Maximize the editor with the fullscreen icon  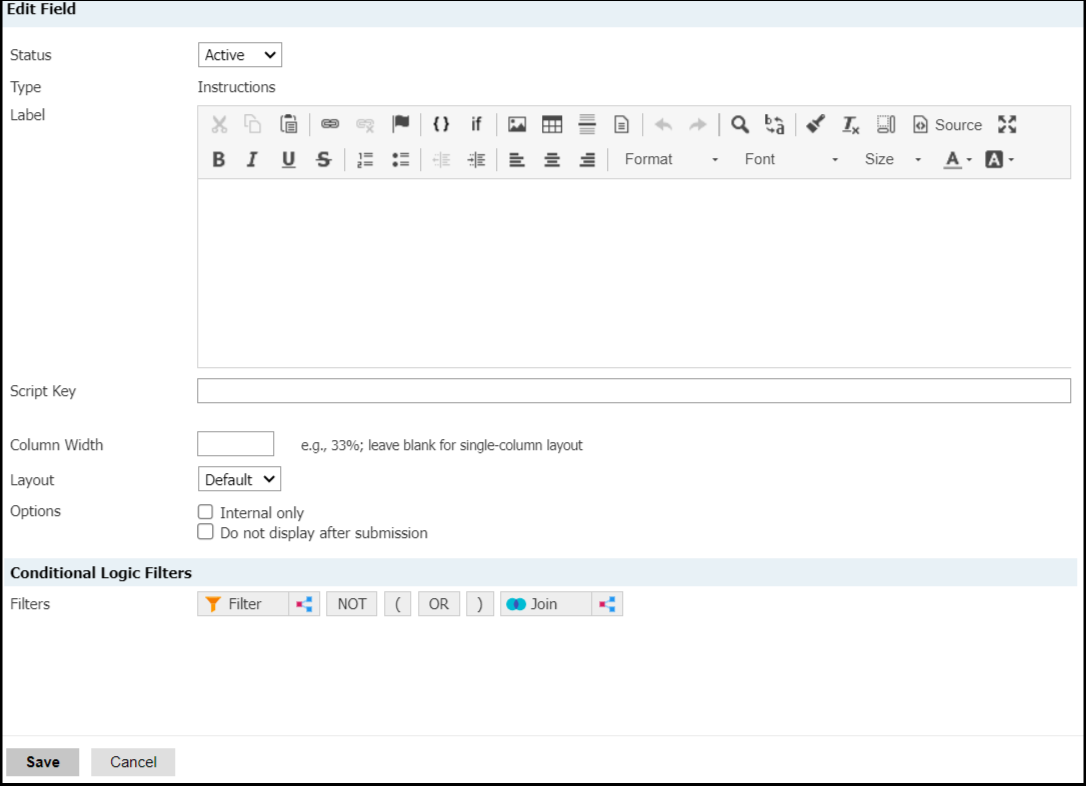pyautogui.click(x=1007, y=125)
